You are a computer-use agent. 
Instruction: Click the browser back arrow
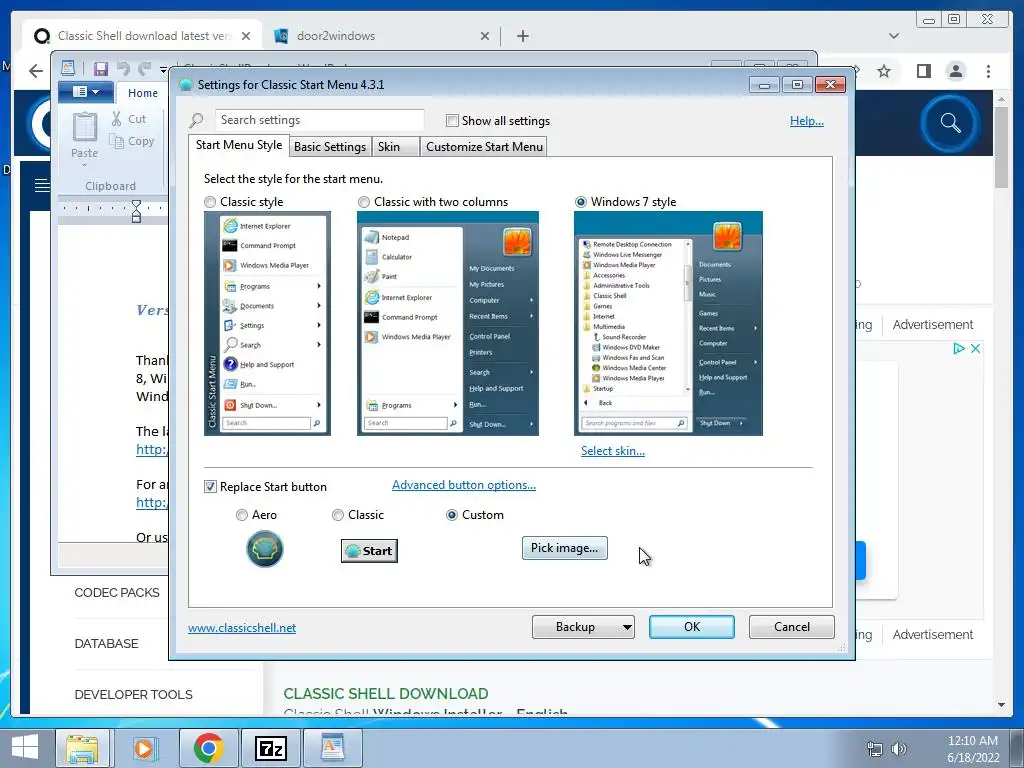pyautogui.click(x=36, y=71)
